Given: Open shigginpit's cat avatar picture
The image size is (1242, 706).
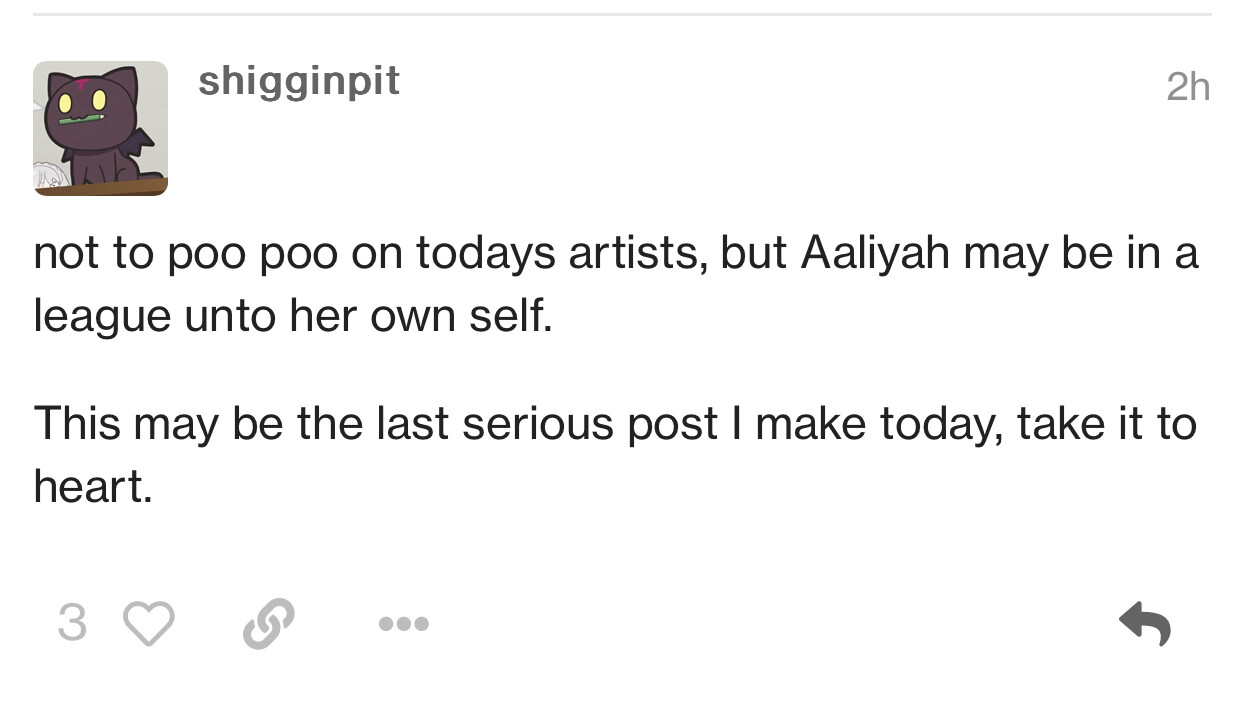Looking at the screenshot, I should click(x=100, y=128).
